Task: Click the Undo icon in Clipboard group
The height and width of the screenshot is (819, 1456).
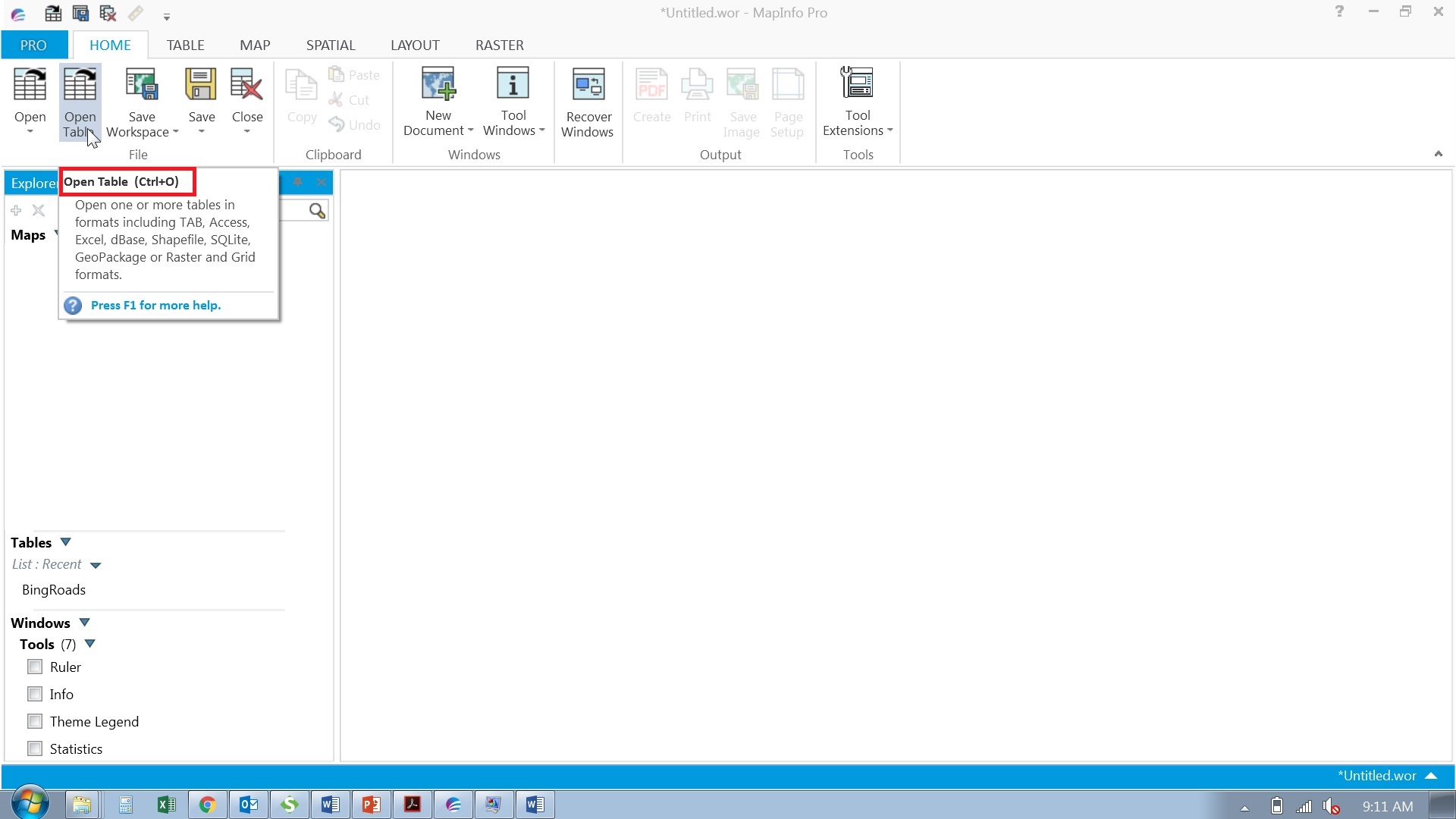Action: 337,124
